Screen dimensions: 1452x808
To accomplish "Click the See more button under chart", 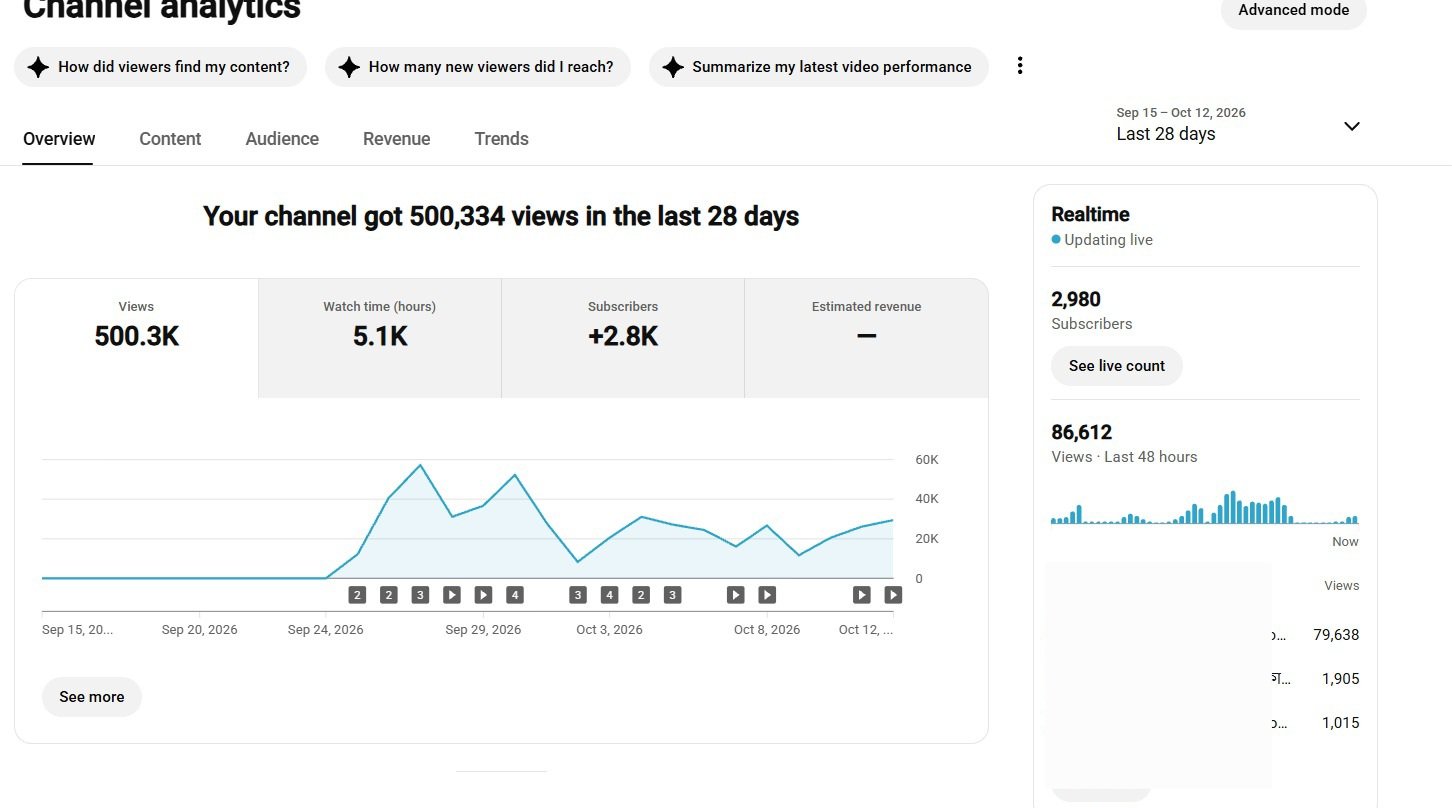I will pos(92,697).
